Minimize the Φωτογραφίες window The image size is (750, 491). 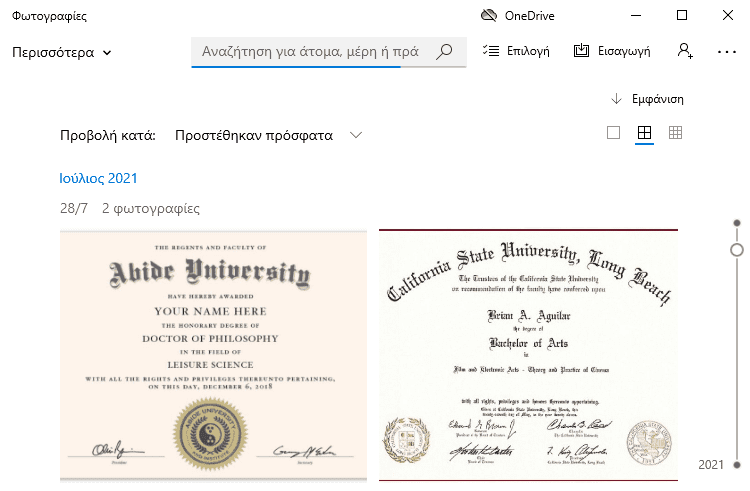pyautogui.click(x=636, y=15)
